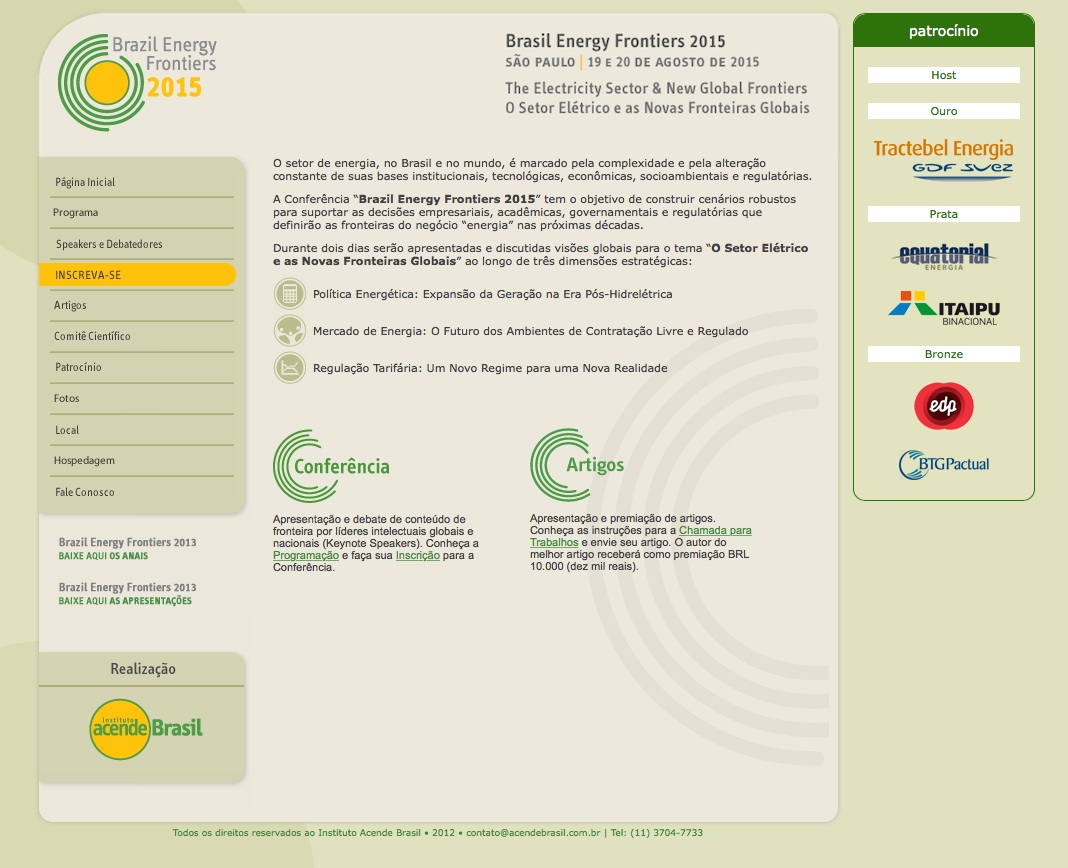Screen dimensions: 1068x868
Task: Open the Patrocínio menu item
Action: coord(78,367)
